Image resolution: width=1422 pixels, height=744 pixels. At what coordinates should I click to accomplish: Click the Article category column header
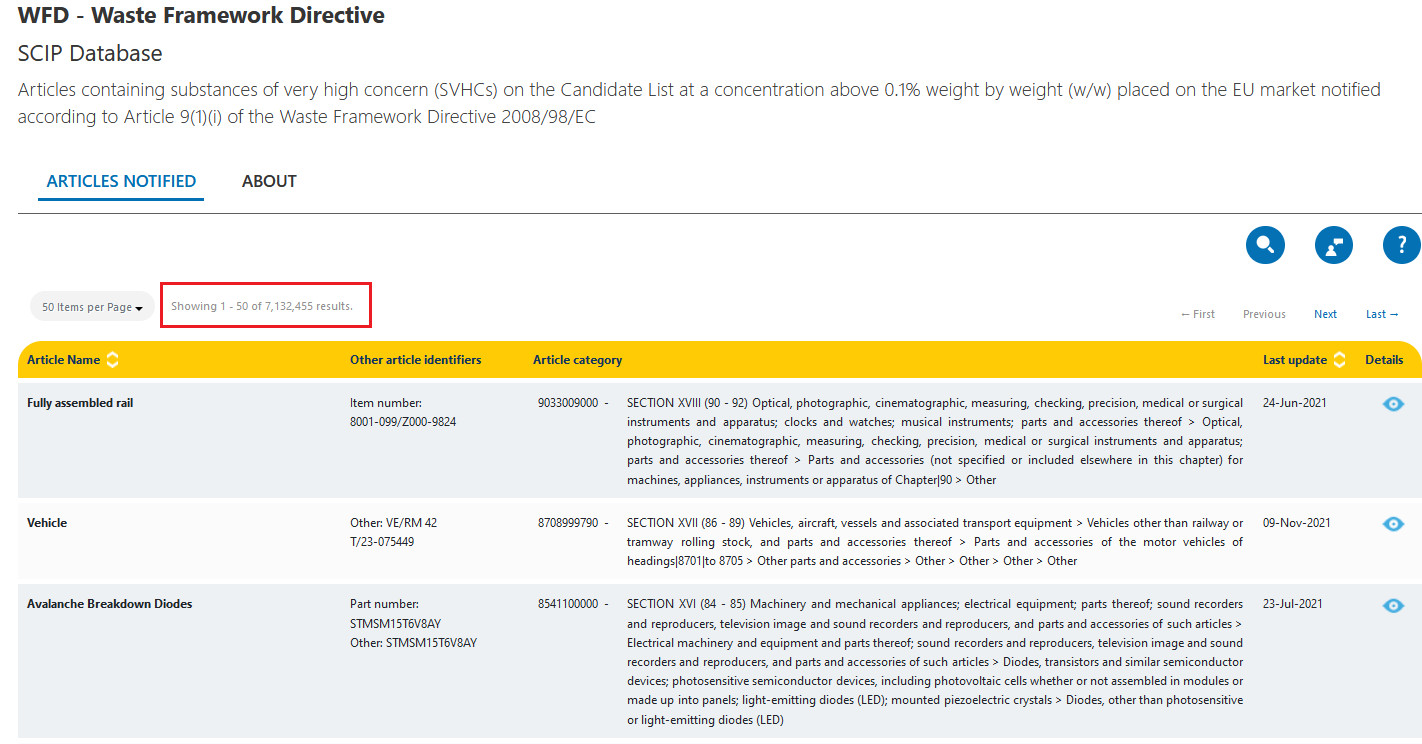[577, 360]
